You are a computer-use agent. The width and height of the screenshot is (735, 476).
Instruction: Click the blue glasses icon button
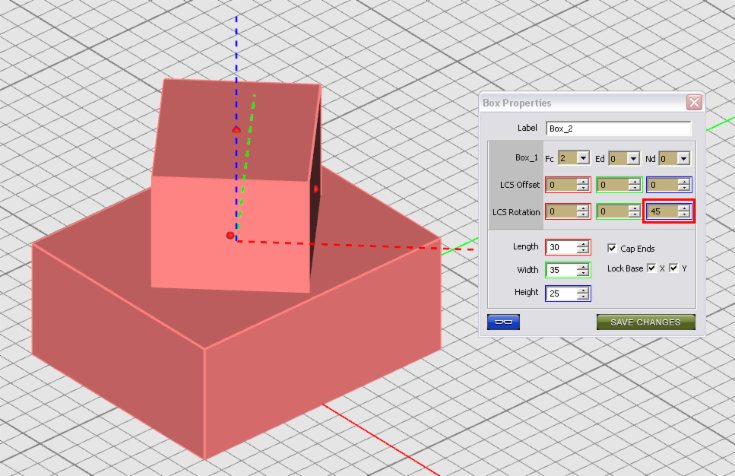[503, 322]
